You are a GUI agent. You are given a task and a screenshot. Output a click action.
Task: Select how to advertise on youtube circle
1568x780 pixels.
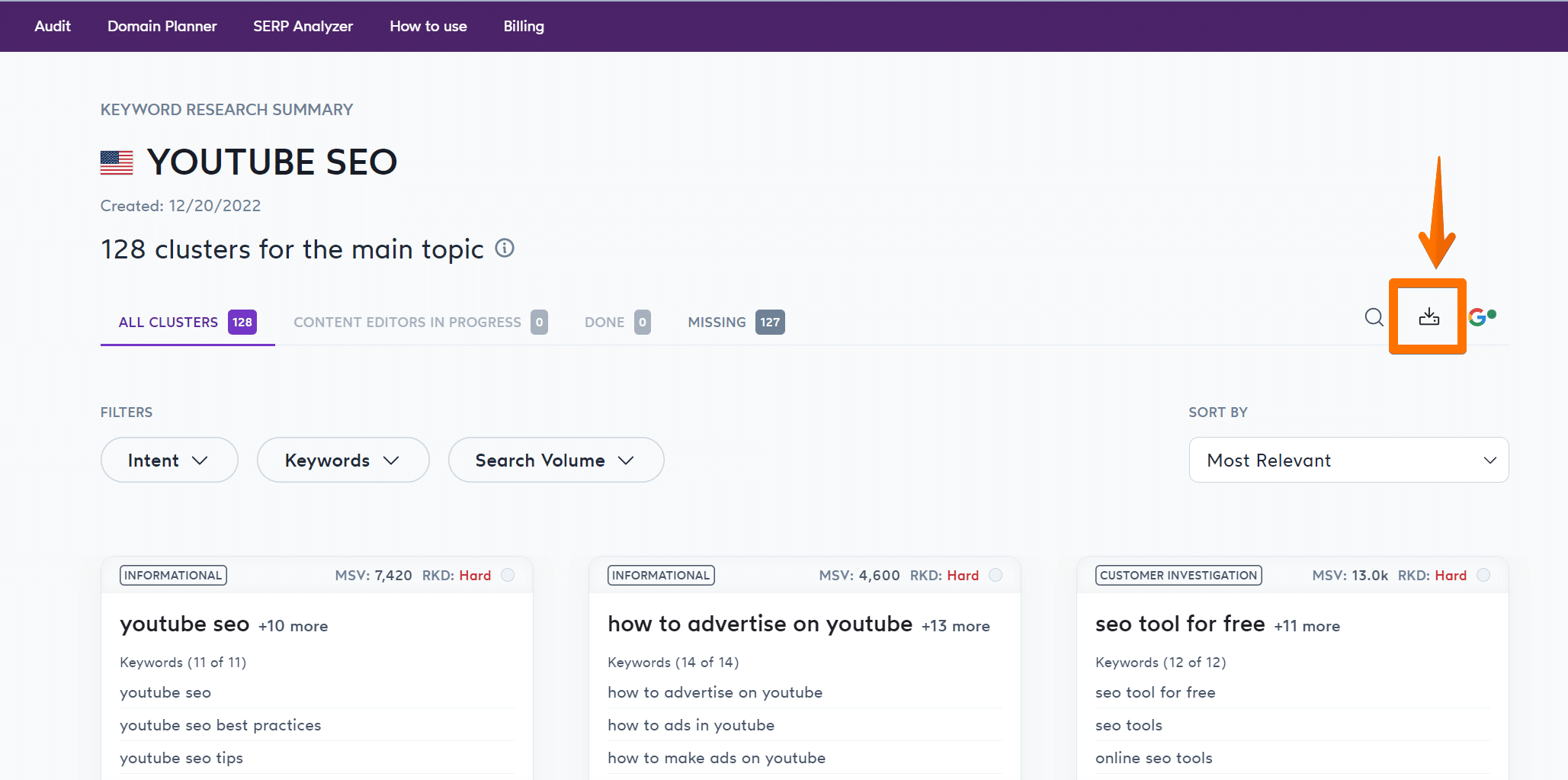click(x=996, y=575)
